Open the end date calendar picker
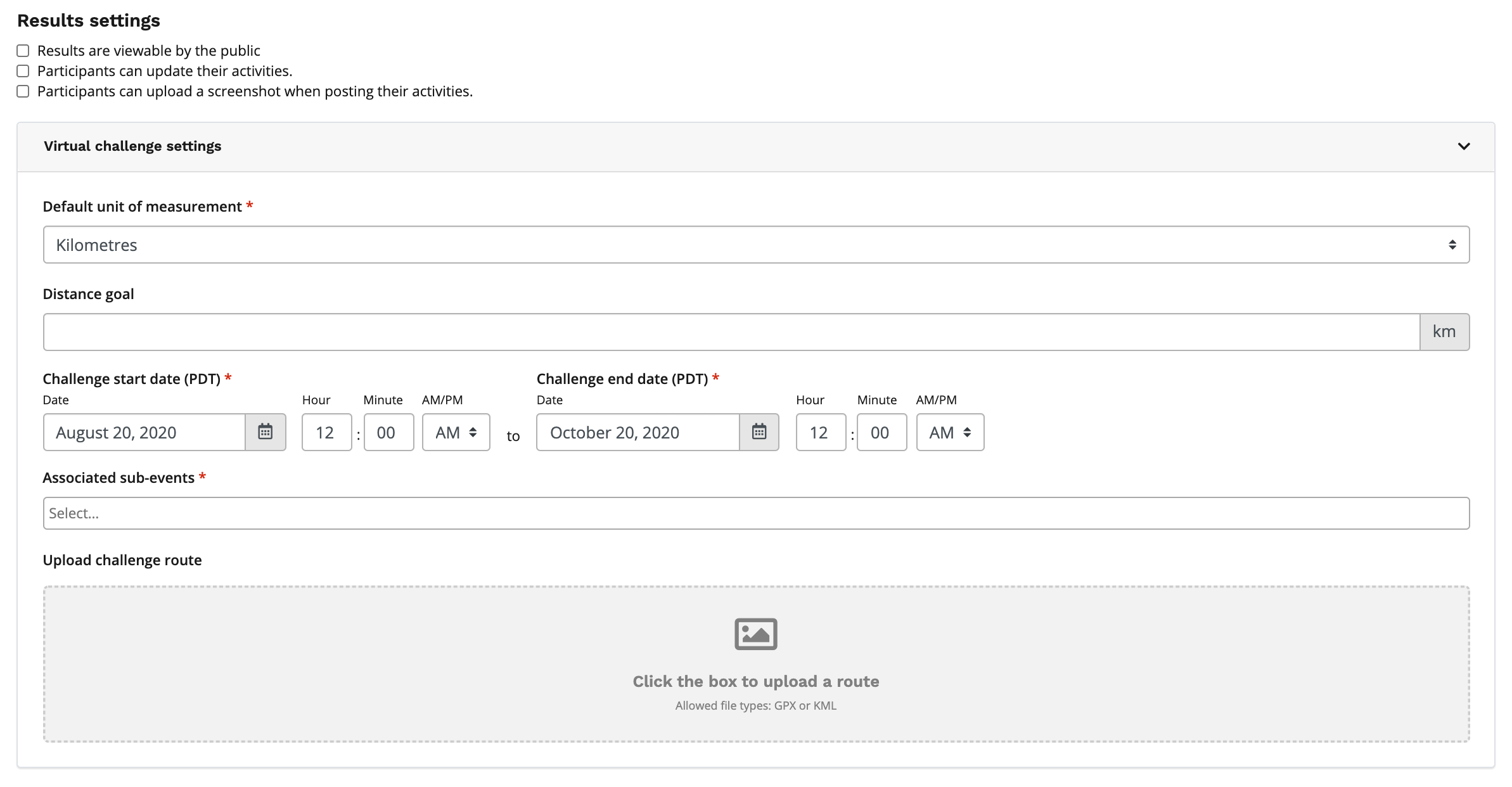Image resolution: width=1512 pixels, height=787 pixels. pos(759,432)
